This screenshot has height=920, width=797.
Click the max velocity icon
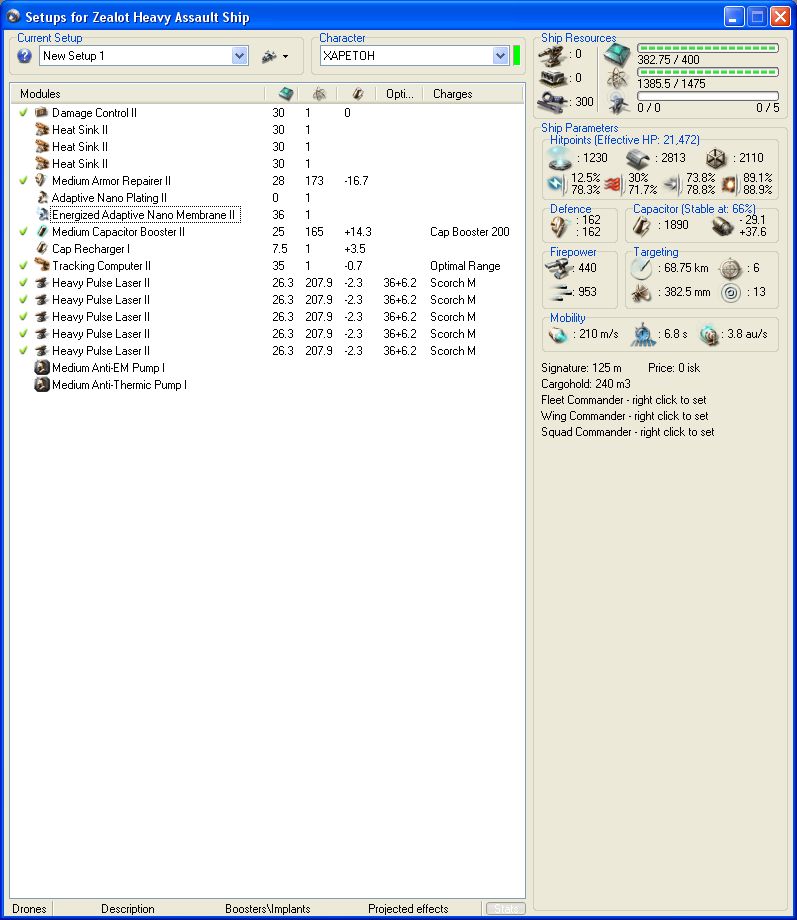558,334
